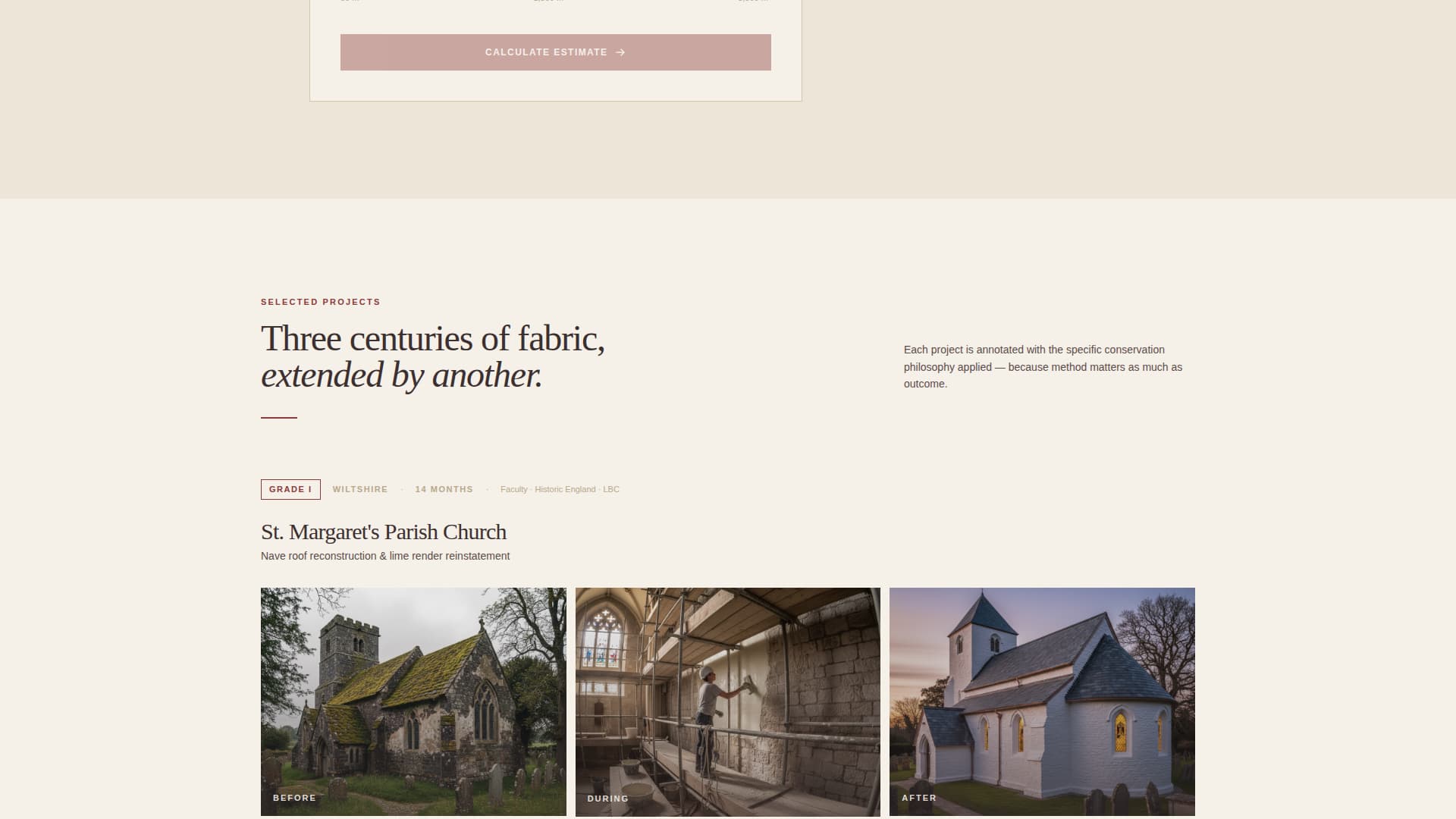The image size is (1456, 819).
Task: Click the paragraph about conservation philosophy
Action: click(1043, 367)
